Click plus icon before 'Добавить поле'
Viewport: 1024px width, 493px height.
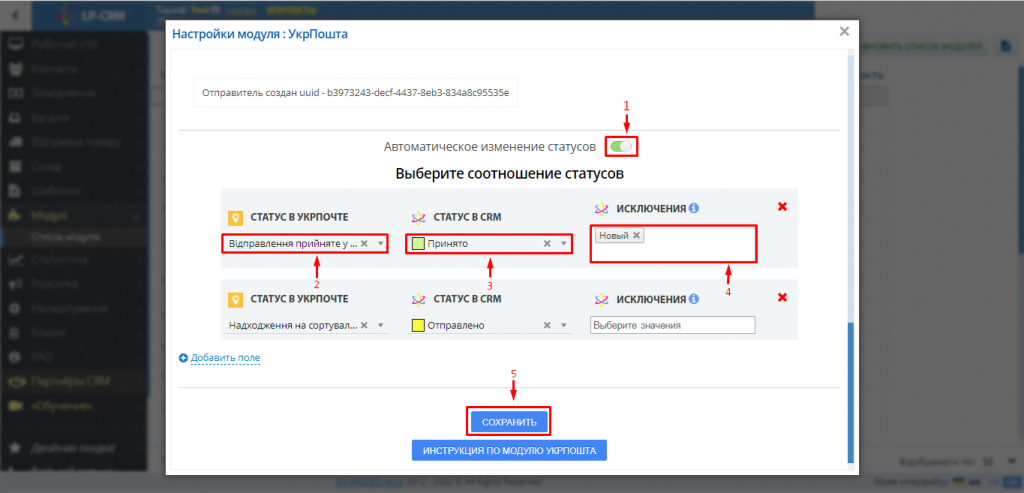pyautogui.click(x=184, y=358)
